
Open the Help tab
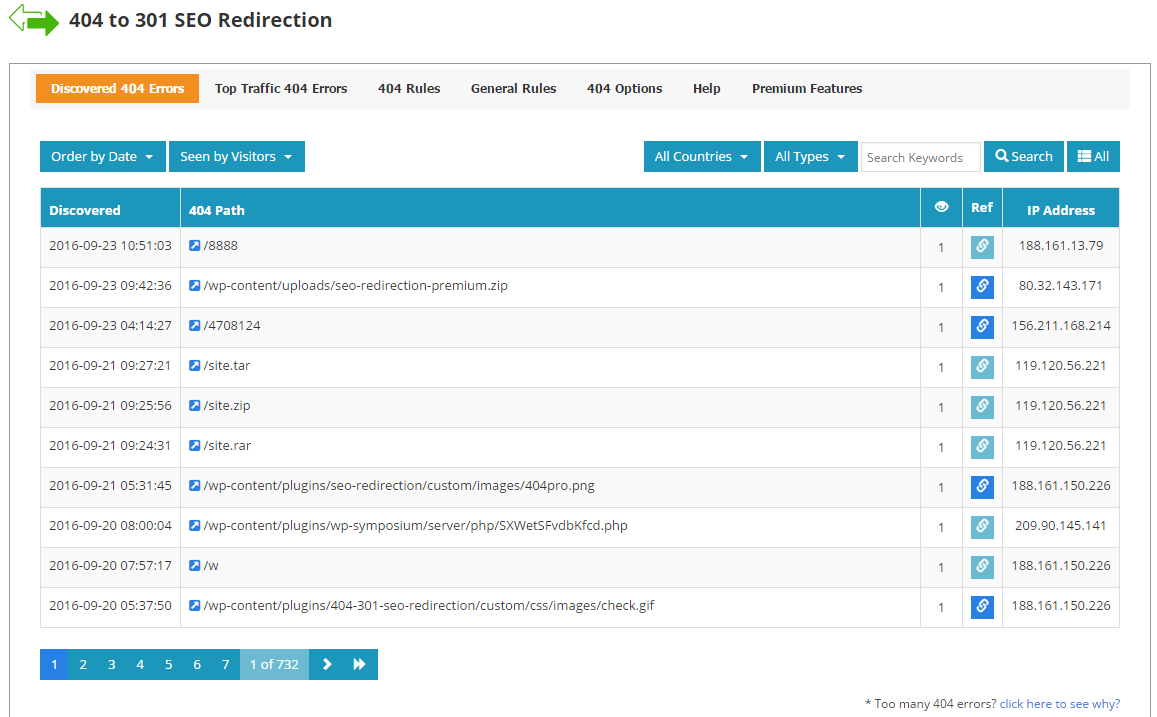(706, 89)
